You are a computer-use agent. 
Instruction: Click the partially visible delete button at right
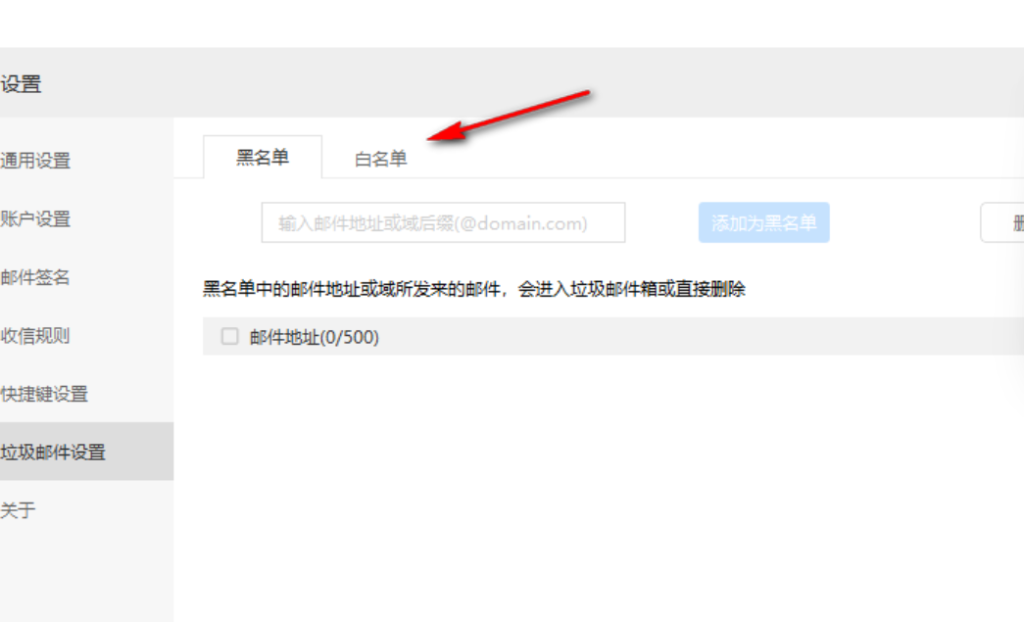(1002, 223)
